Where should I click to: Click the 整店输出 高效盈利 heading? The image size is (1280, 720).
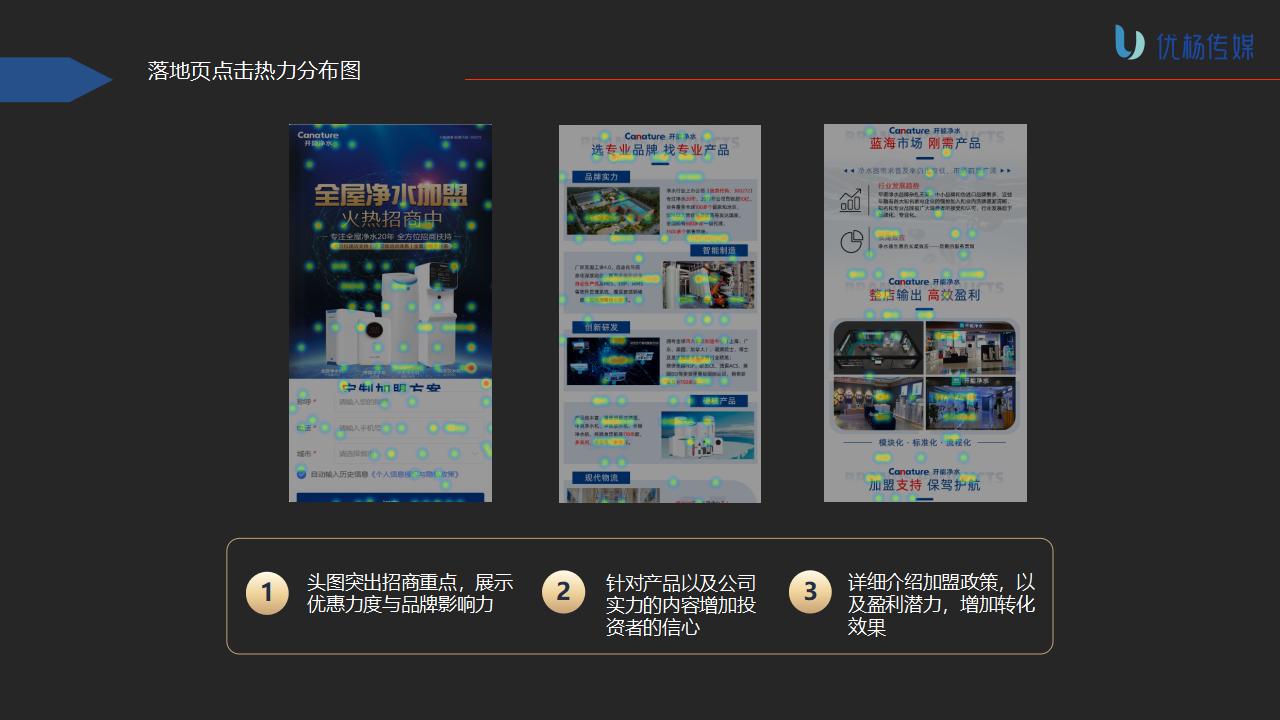click(x=925, y=295)
